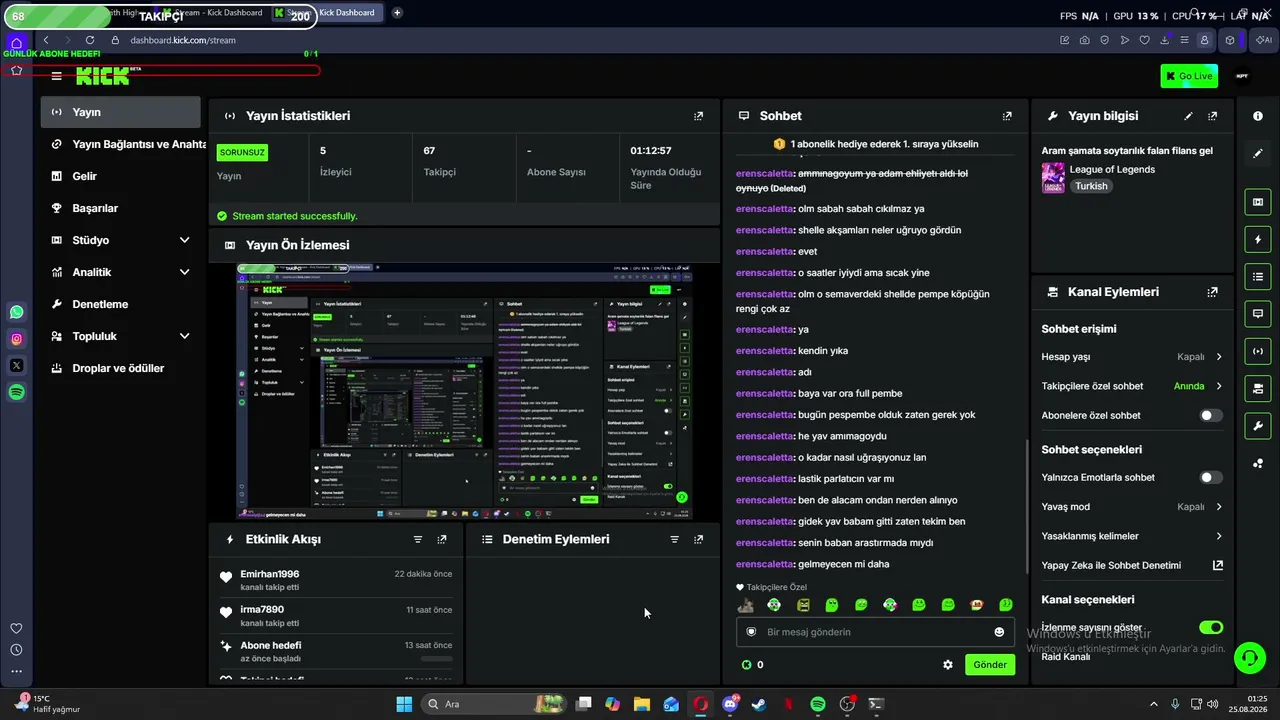Open the profile avatar menu
Viewport: 1280px width, 720px height.
point(1242,76)
